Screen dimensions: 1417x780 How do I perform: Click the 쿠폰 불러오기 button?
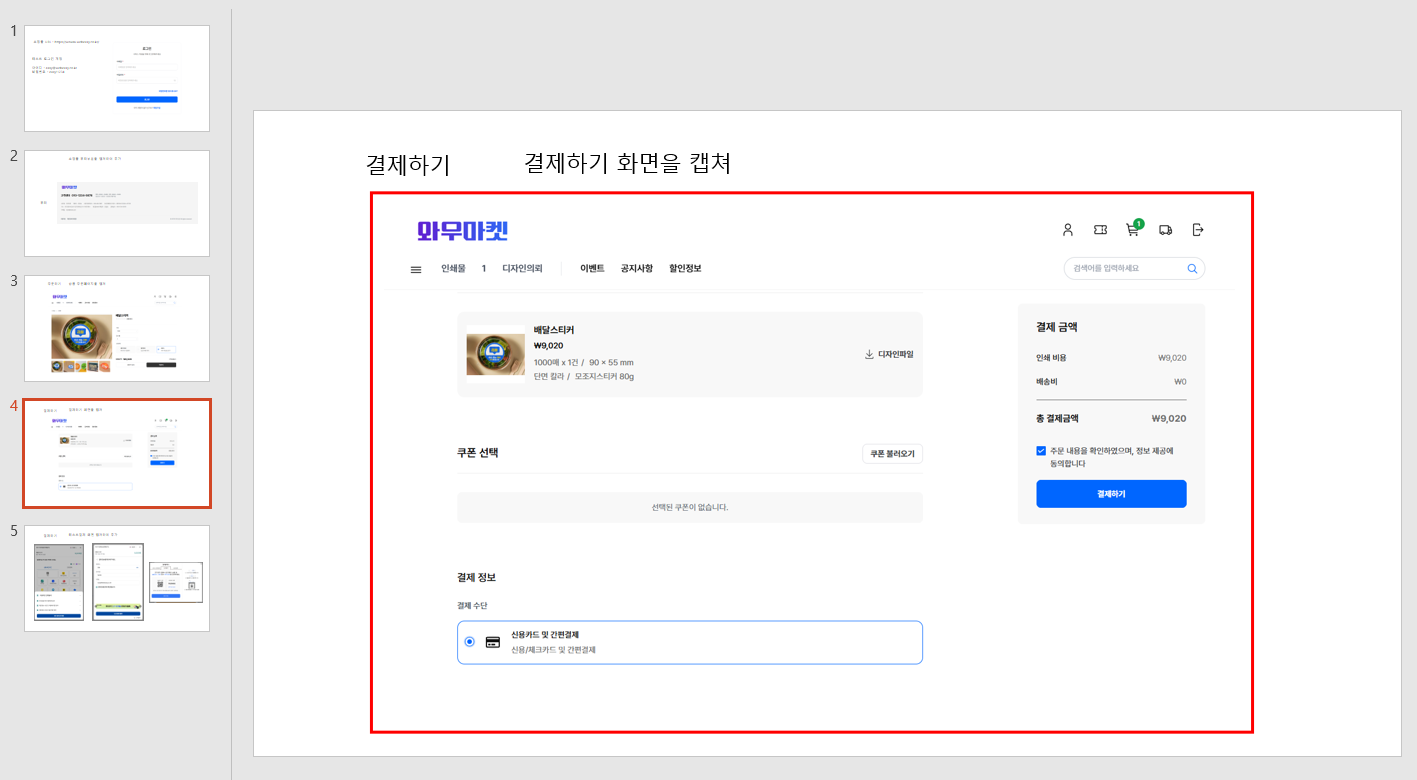892,454
